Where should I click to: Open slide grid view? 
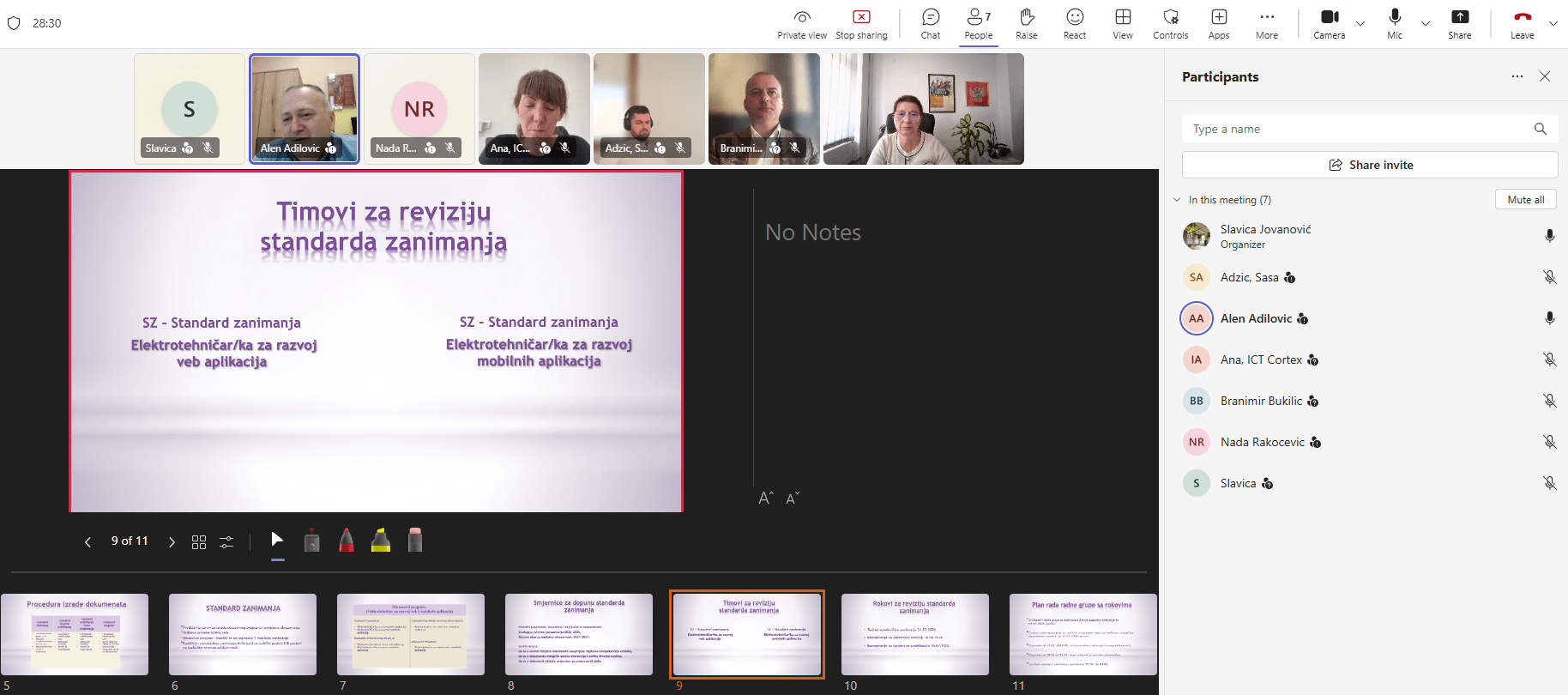click(x=199, y=542)
